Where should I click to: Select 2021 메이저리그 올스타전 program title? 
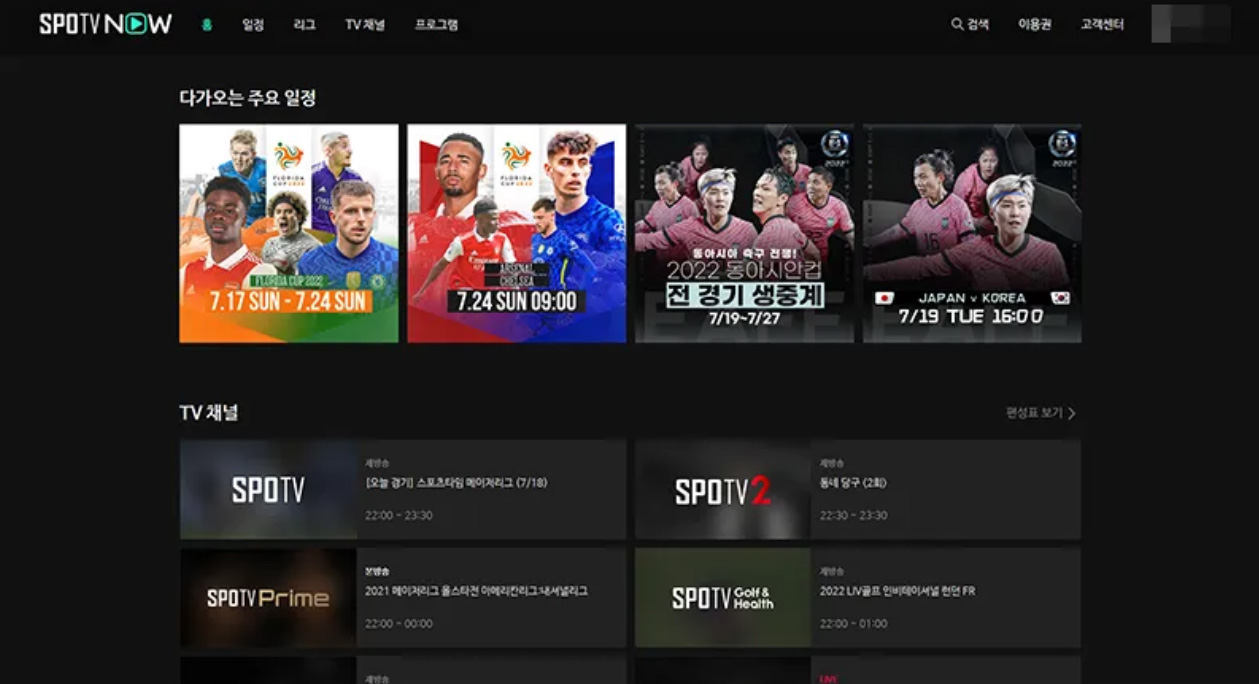[476, 591]
